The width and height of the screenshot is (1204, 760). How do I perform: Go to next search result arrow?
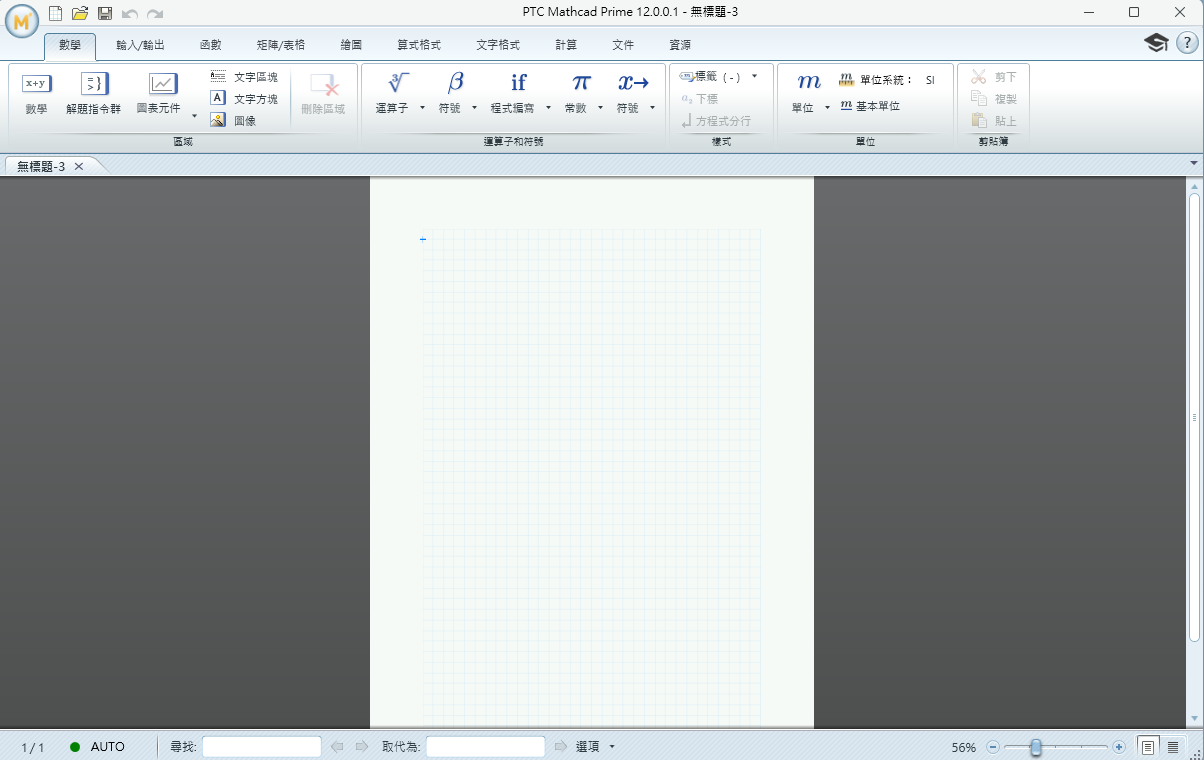(x=362, y=746)
